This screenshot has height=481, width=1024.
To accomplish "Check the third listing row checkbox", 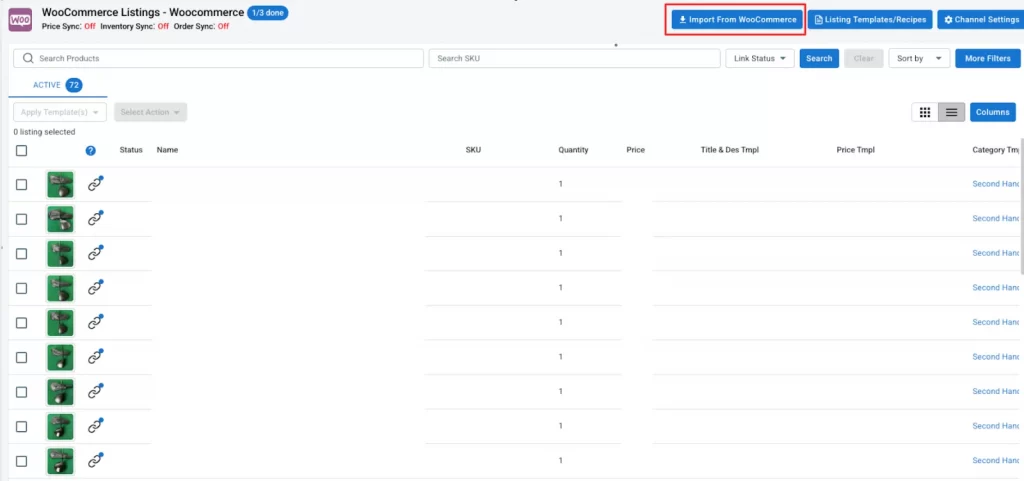I will [x=22, y=254].
